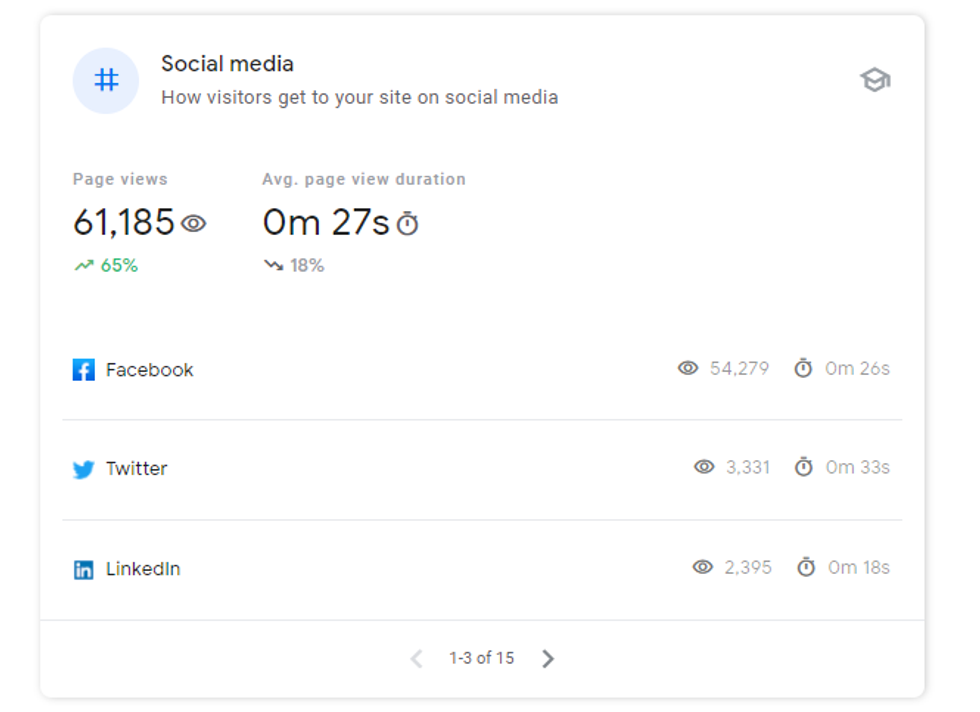980x712 pixels.
Task: Click the 18% duration decrease indicator
Action: 295,265
